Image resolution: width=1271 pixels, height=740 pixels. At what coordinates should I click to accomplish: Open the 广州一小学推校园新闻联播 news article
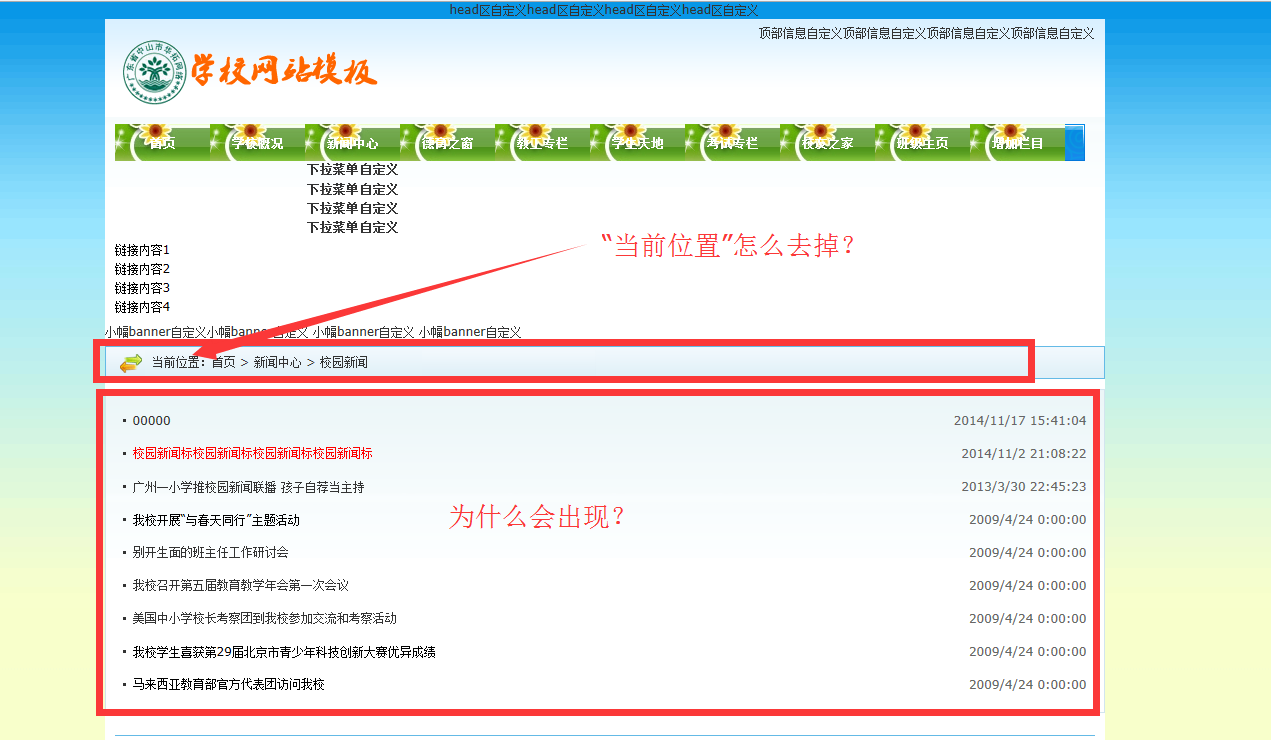[x=248, y=487]
